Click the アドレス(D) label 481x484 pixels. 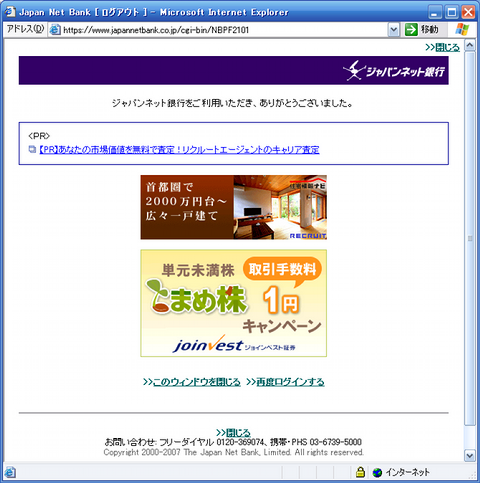coord(25,29)
